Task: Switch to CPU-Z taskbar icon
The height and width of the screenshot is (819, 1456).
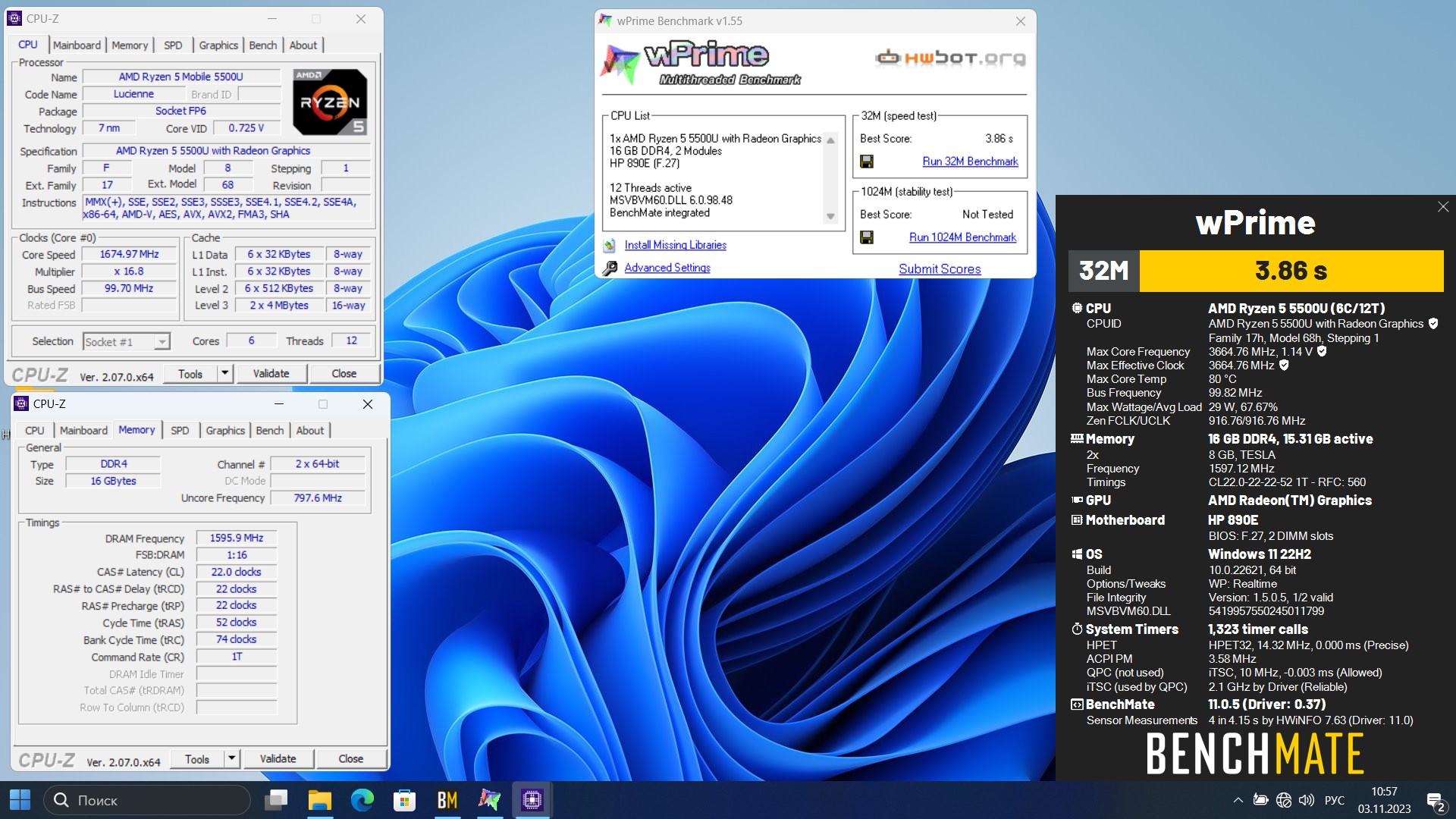Action: coord(532,800)
